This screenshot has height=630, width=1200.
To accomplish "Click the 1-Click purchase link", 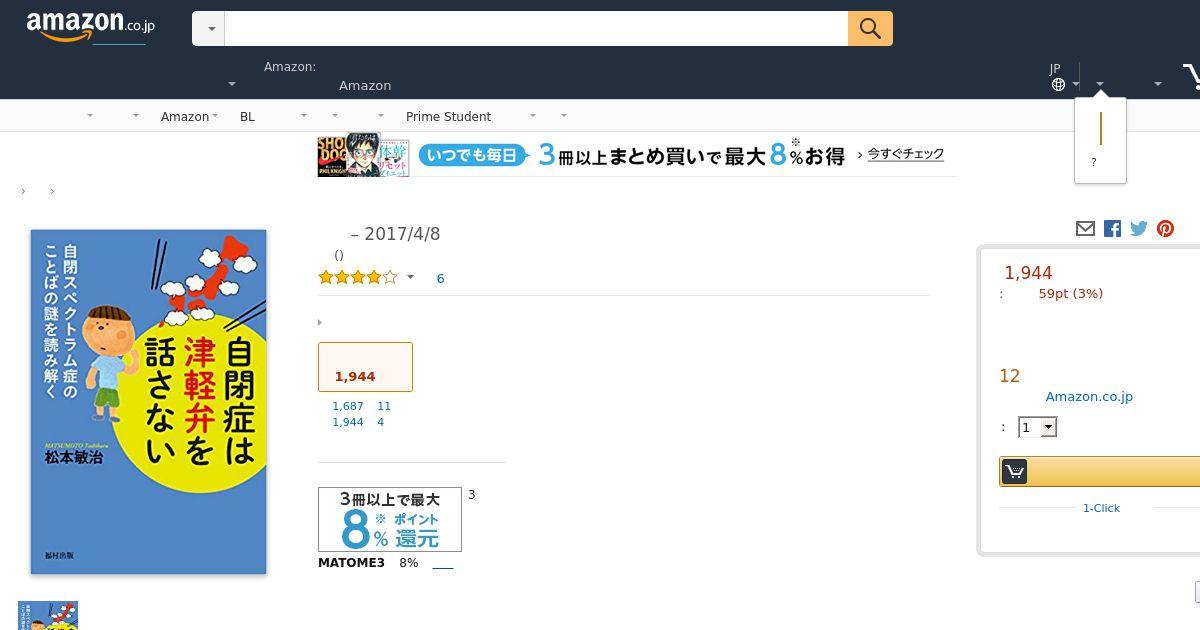I will pos(1101,508).
